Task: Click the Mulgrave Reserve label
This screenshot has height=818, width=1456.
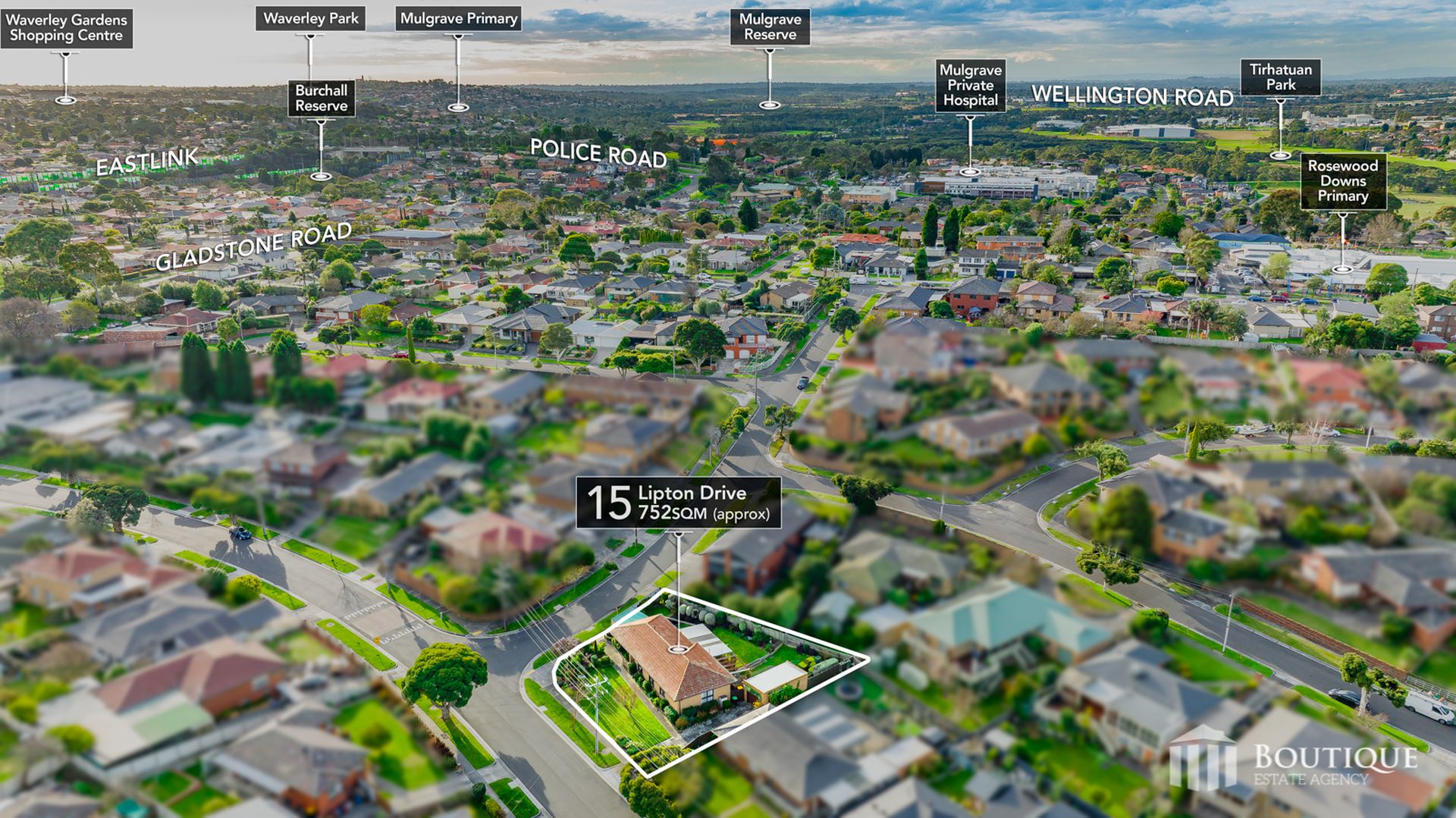Action: pyautogui.click(x=770, y=27)
